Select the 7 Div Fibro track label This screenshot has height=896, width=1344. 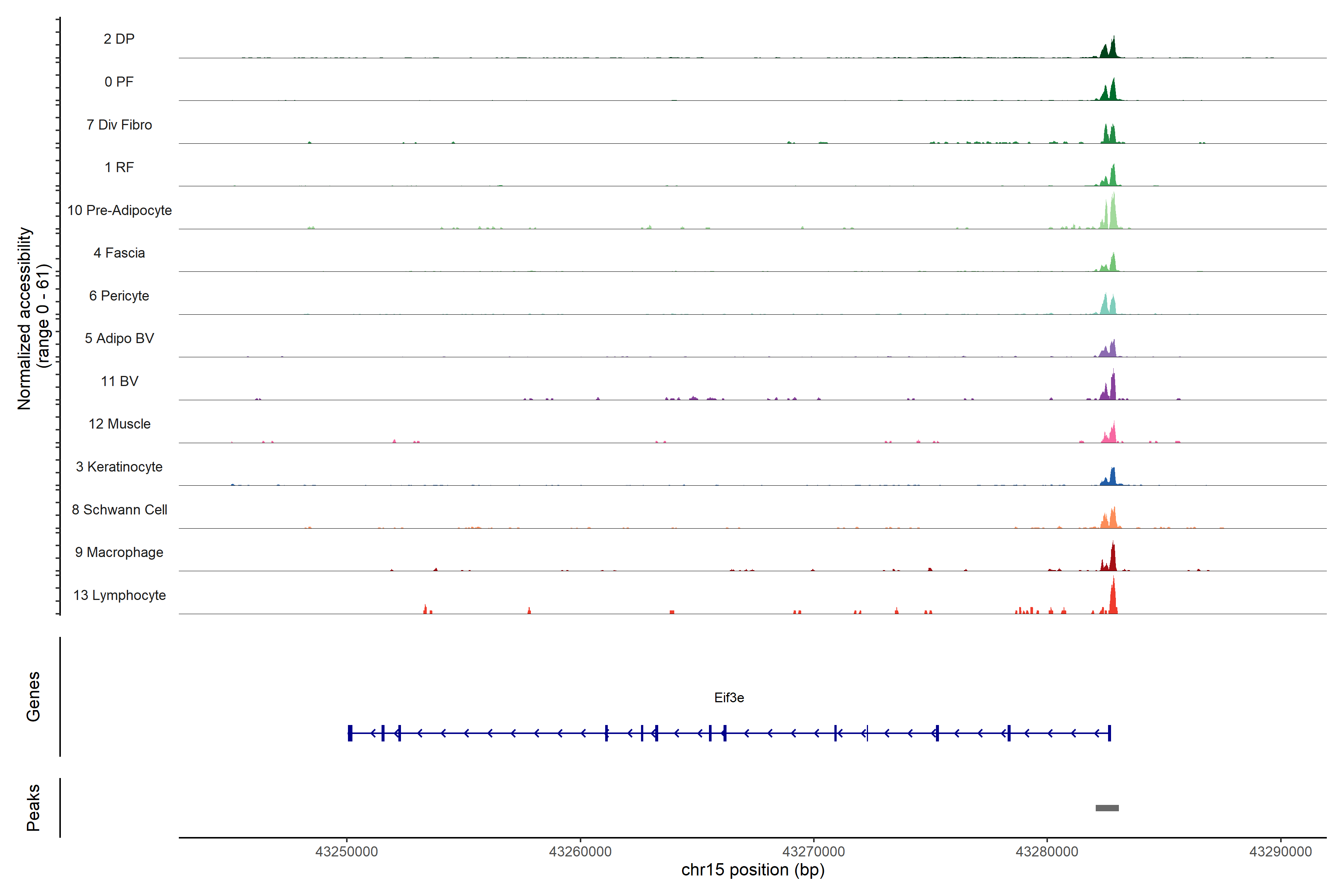119,125
